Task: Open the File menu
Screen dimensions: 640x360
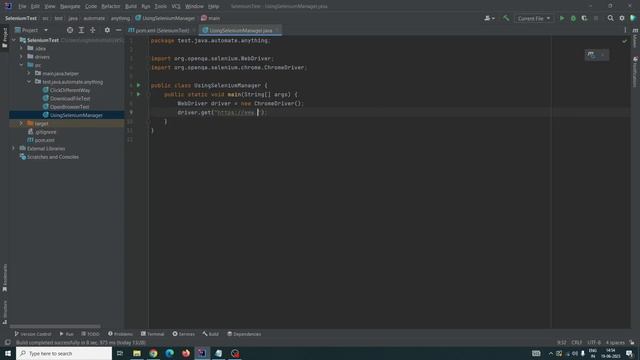Action: pos(22,6)
